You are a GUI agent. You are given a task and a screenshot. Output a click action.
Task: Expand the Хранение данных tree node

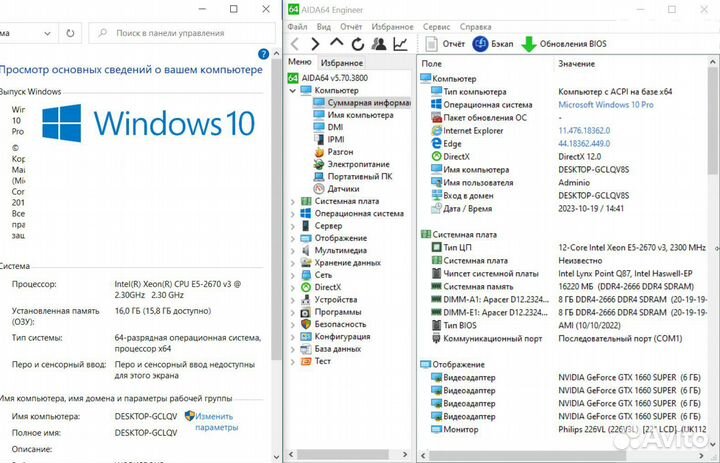click(x=292, y=263)
